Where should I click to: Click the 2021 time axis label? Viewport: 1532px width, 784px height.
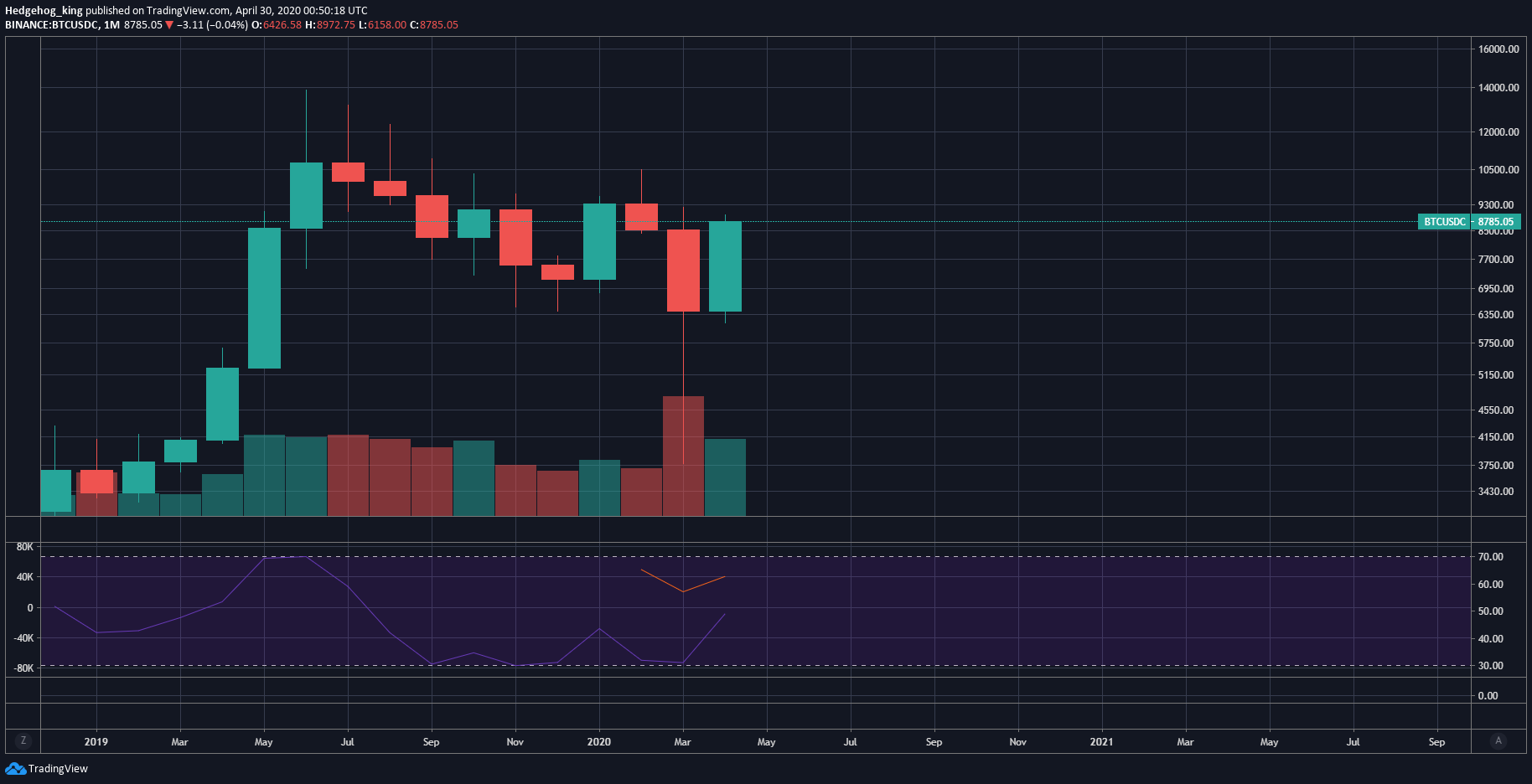point(1102,742)
